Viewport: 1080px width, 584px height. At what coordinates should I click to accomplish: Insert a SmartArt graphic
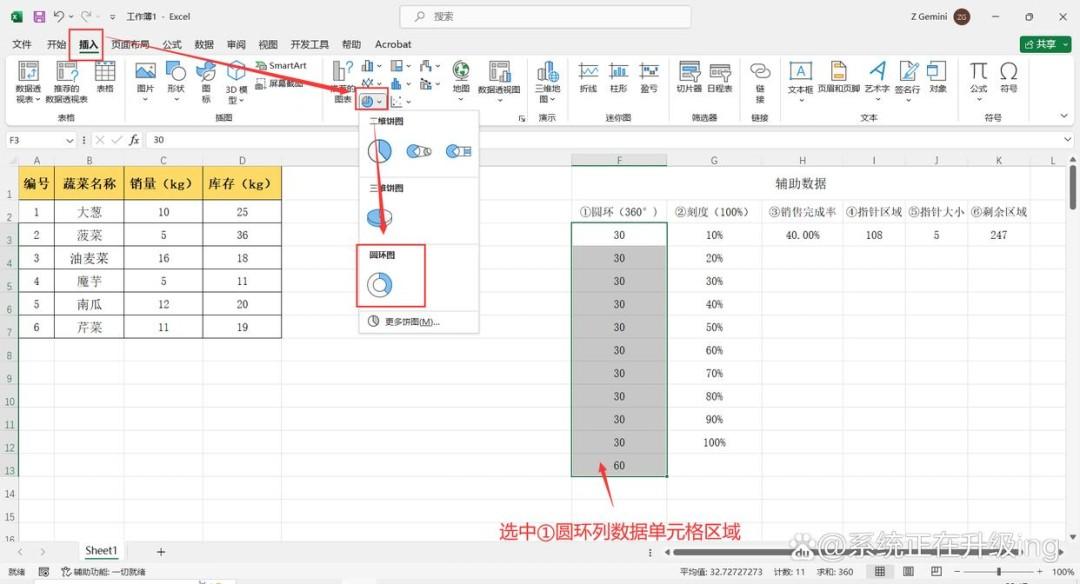point(281,65)
